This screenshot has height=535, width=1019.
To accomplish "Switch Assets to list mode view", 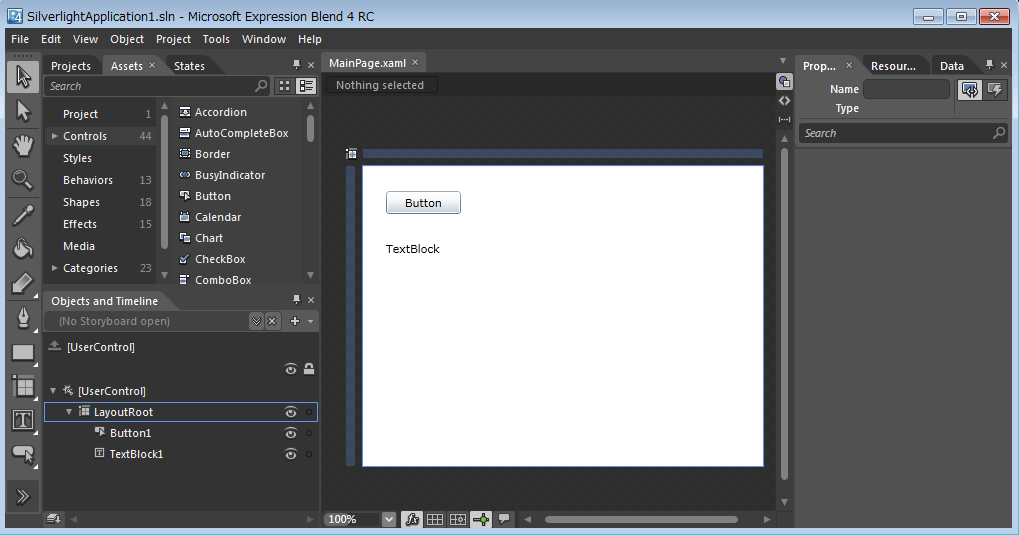I will click(306, 86).
